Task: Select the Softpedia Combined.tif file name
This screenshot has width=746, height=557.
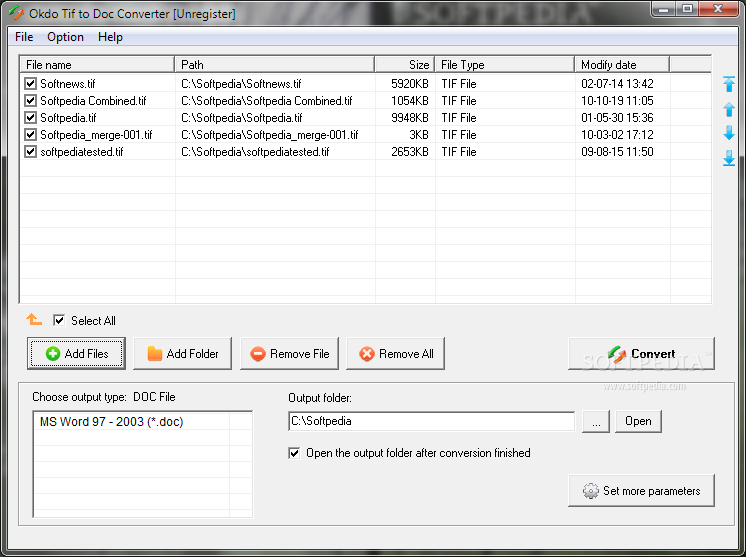Action: (x=93, y=101)
